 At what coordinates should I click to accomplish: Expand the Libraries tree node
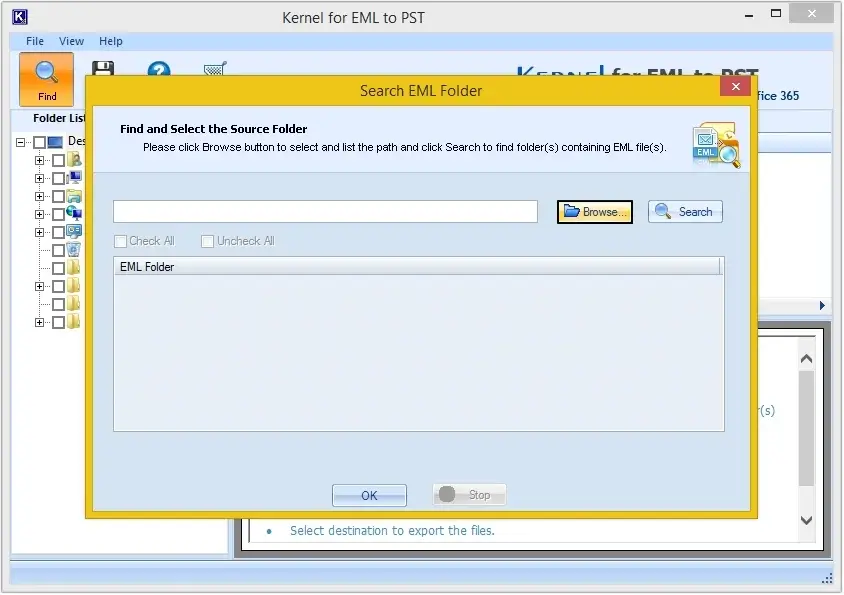(x=39, y=197)
